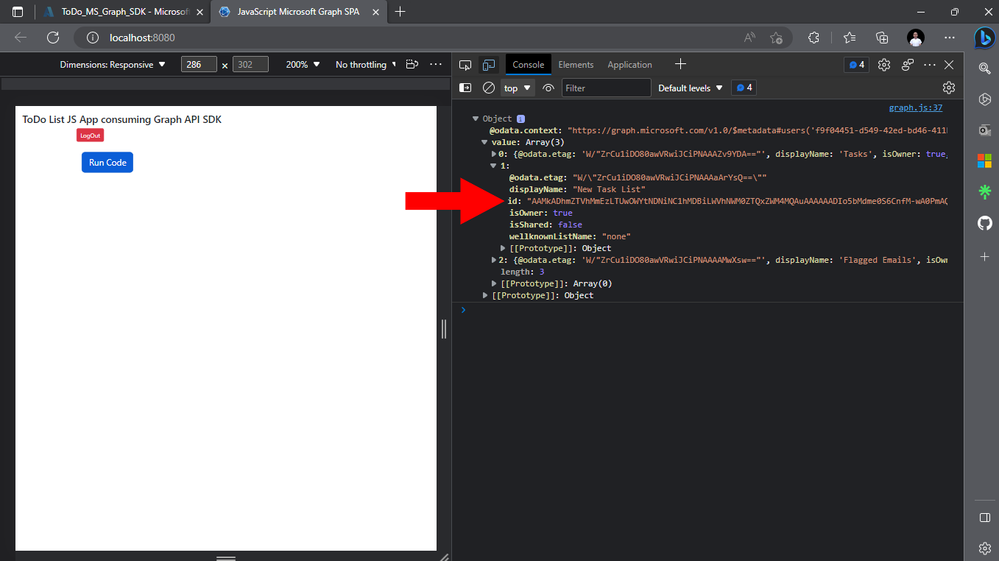Image resolution: width=999 pixels, height=561 pixels.
Task: Open the Dimensions: Responsive dropdown
Action: [112, 64]
